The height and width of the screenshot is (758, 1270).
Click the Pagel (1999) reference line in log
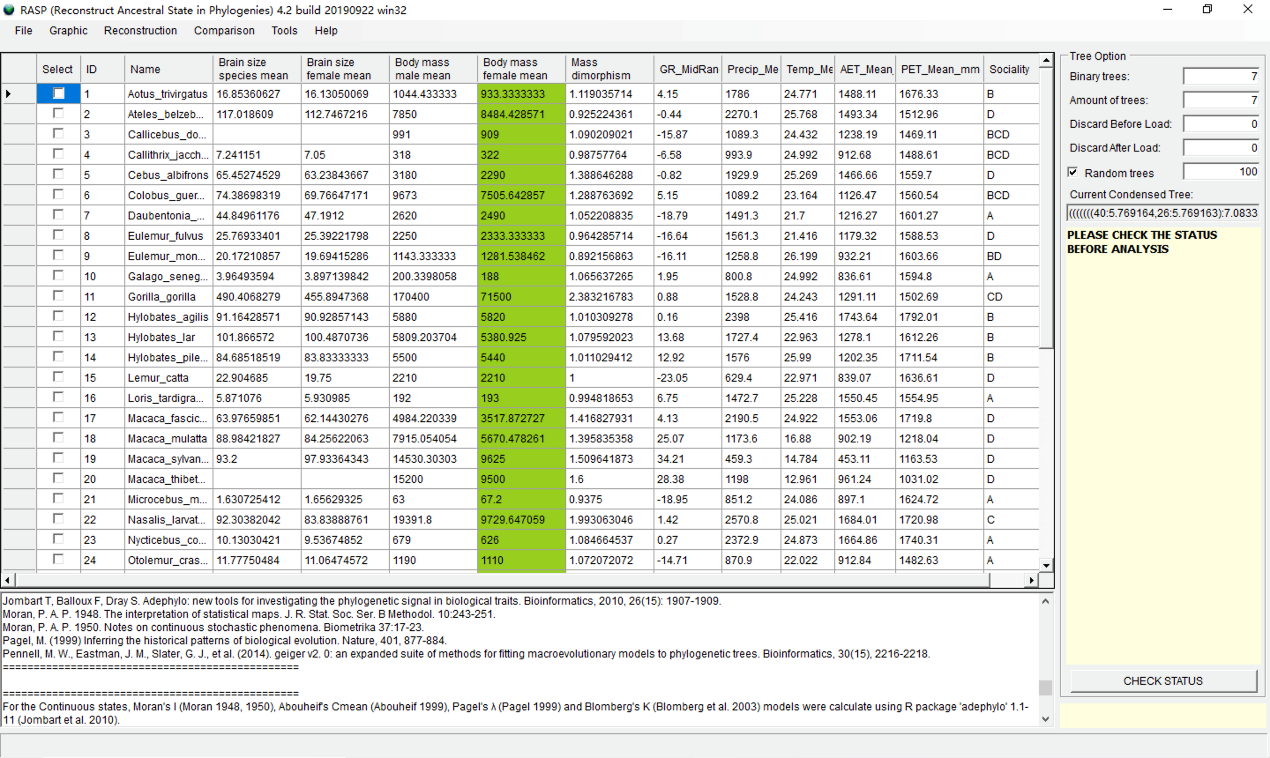225,641
